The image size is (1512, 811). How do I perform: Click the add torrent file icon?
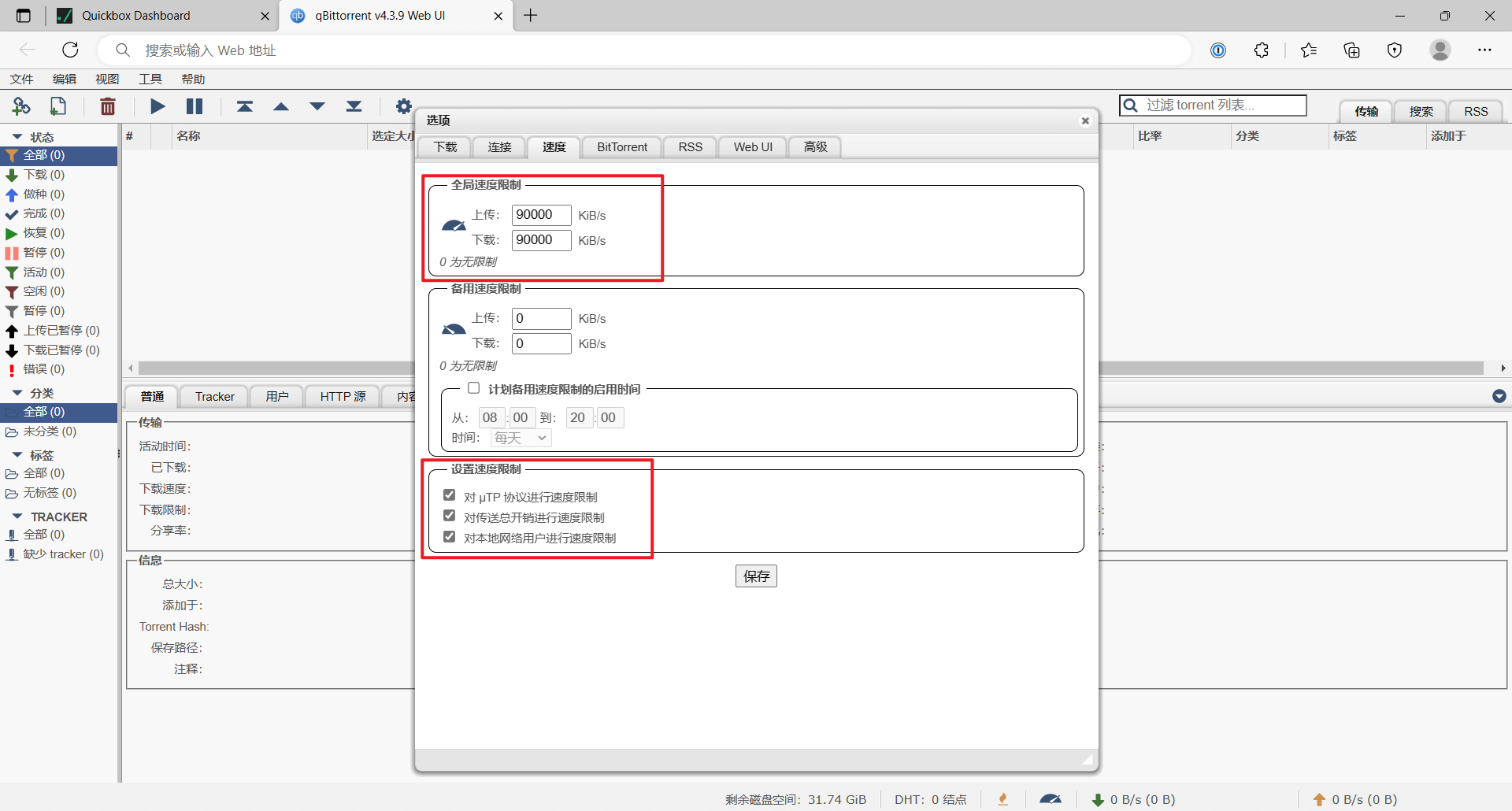(58, 106)
